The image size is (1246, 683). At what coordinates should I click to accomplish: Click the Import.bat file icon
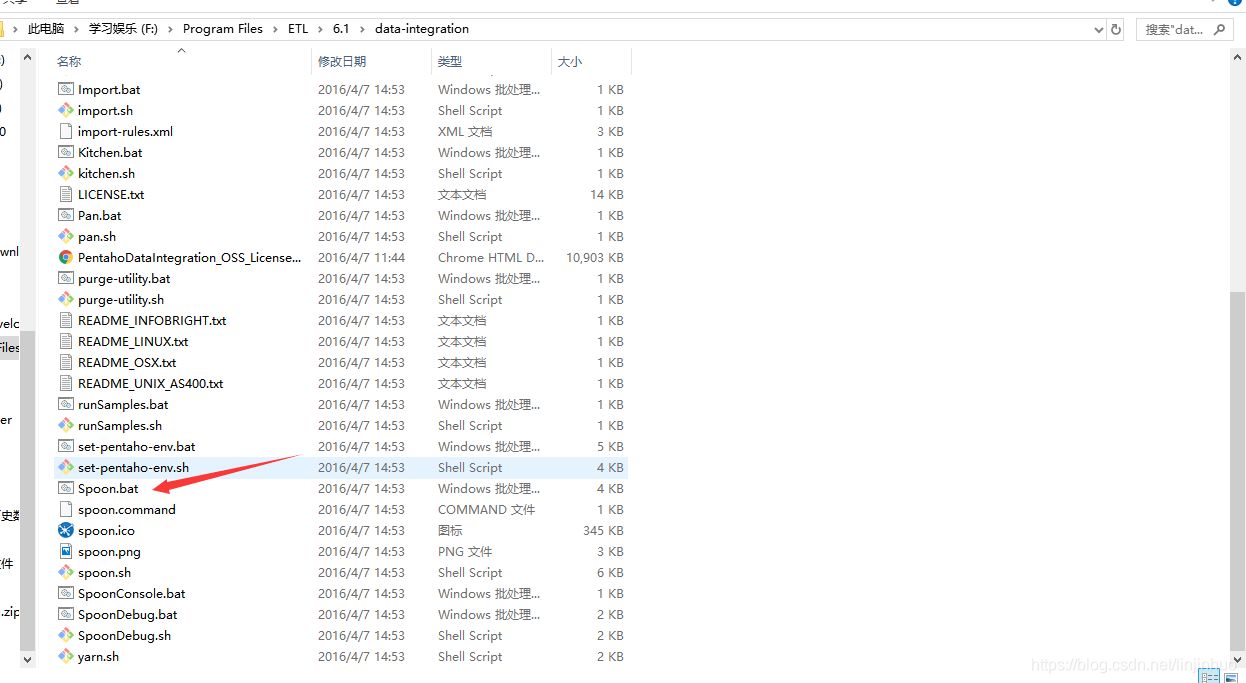coord(66,89)
